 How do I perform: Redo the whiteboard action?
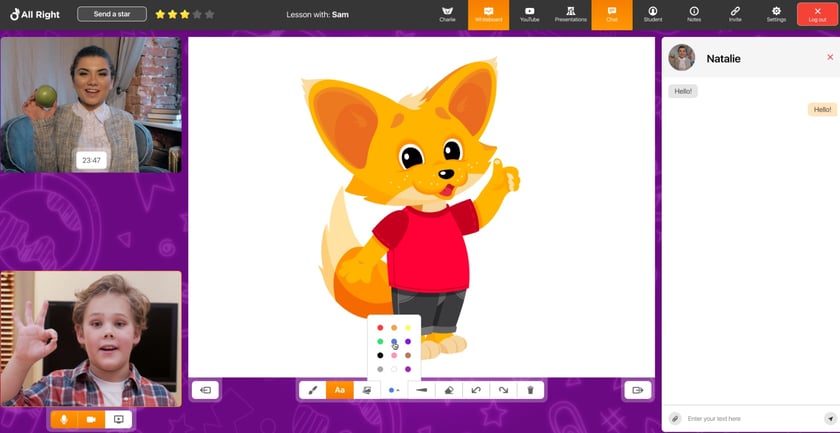(503, 390)
